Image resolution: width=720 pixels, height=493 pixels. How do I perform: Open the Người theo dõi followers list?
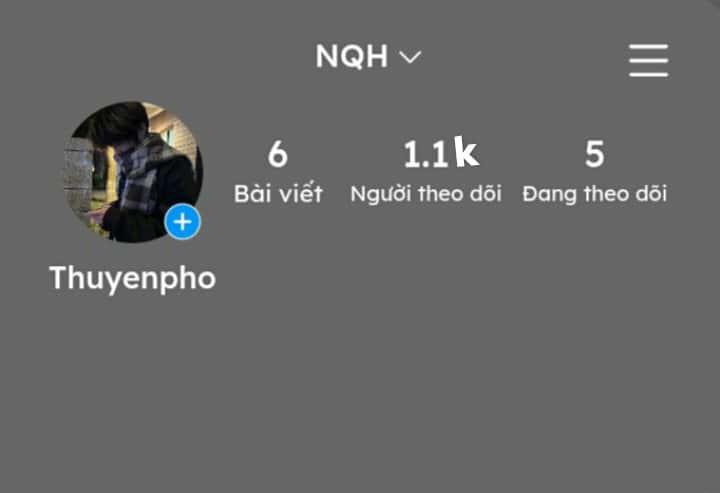[x=426, y=172]
